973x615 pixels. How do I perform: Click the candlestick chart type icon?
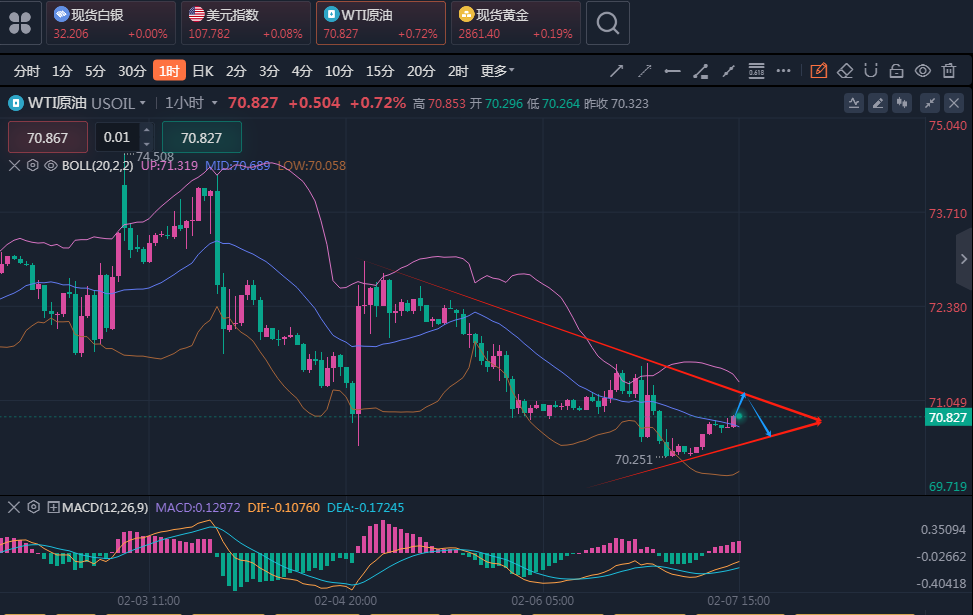[903, 102]
